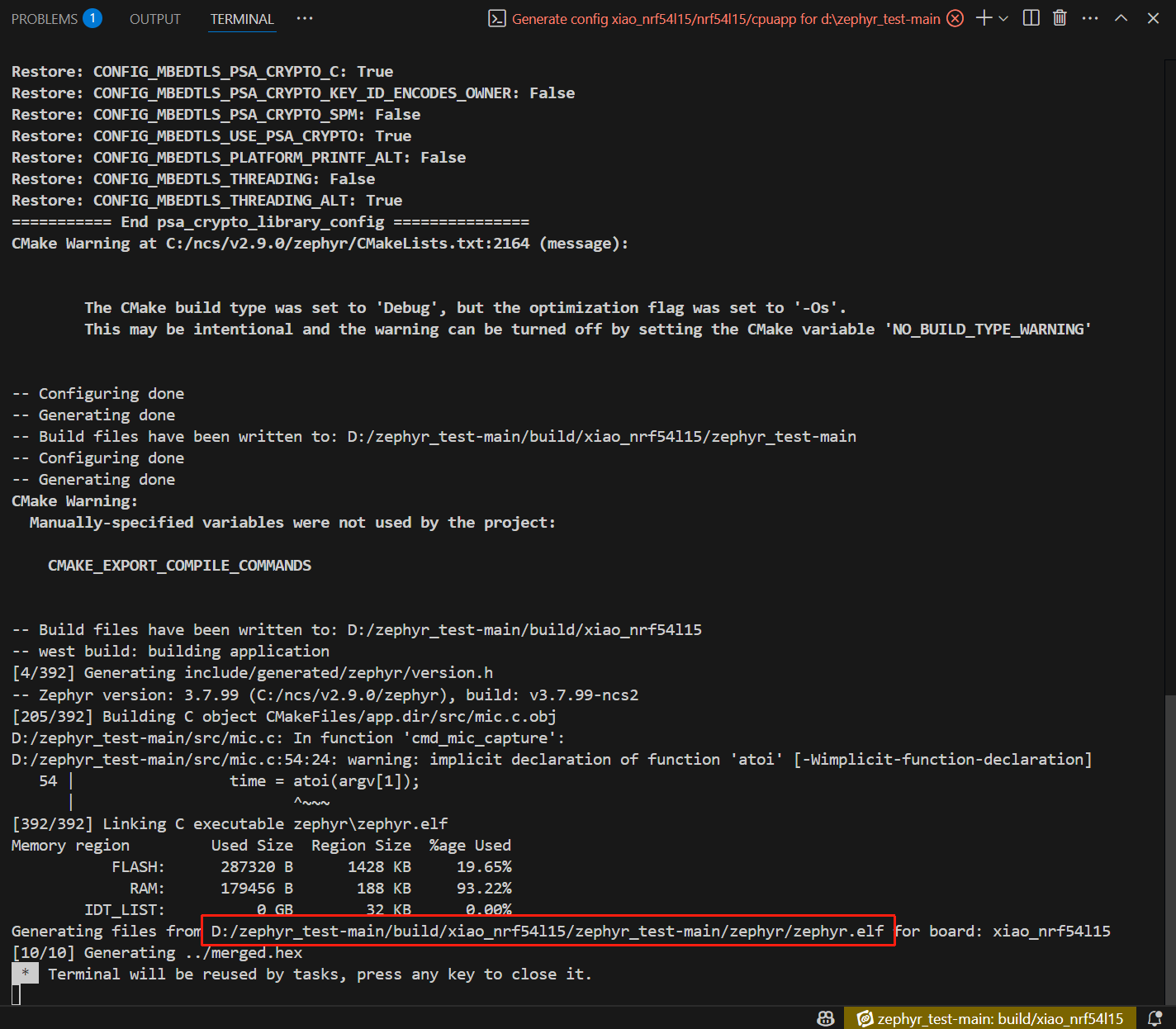Click zephyr_test-main build status bar item
1176x1029 pixels.
pyautogui.click(x=990, y=1018)
